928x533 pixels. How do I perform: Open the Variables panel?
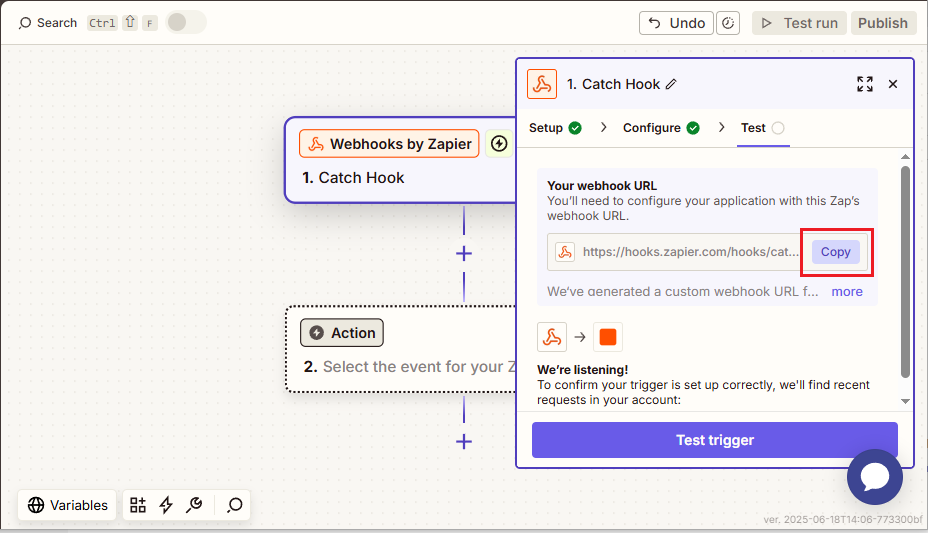[x=68, y=505]
